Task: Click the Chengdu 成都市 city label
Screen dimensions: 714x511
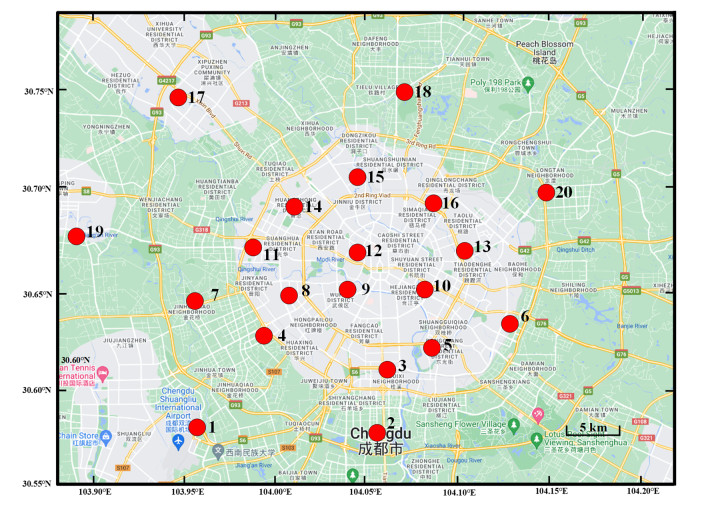Action: 377,442
